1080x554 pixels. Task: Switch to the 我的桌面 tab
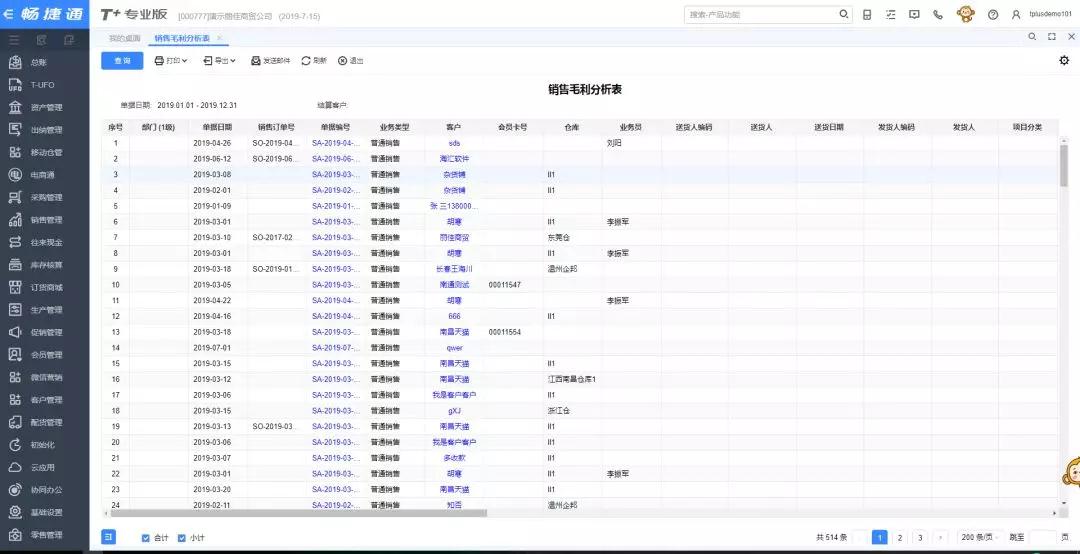(125, 38)
